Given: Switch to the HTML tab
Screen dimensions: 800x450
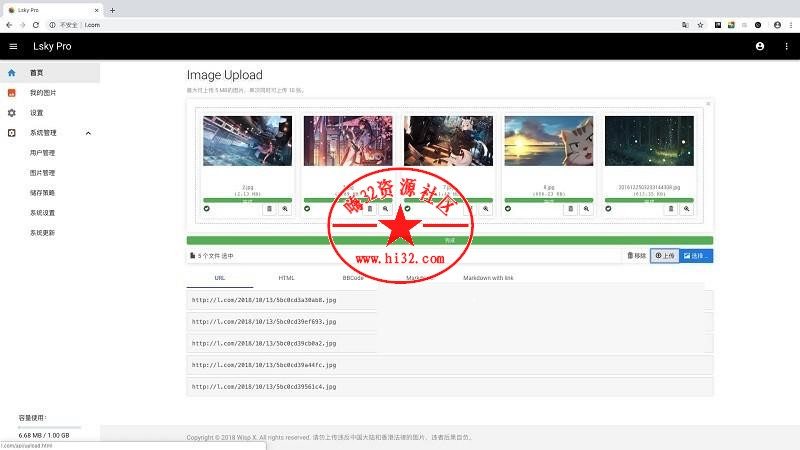Looking at the screenshot, I should coord(286,278).
